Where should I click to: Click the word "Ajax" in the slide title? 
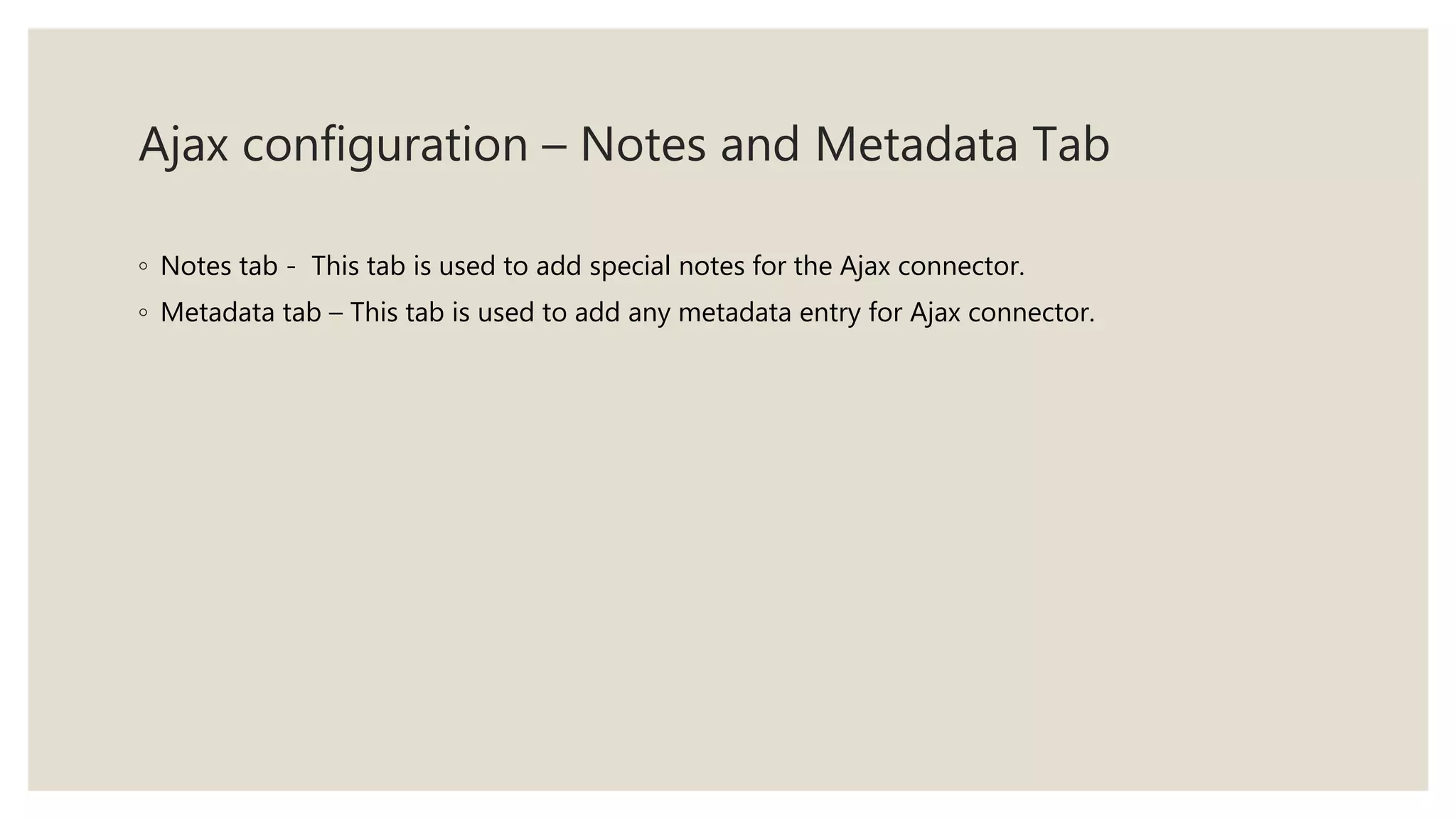tap(183, 144)
